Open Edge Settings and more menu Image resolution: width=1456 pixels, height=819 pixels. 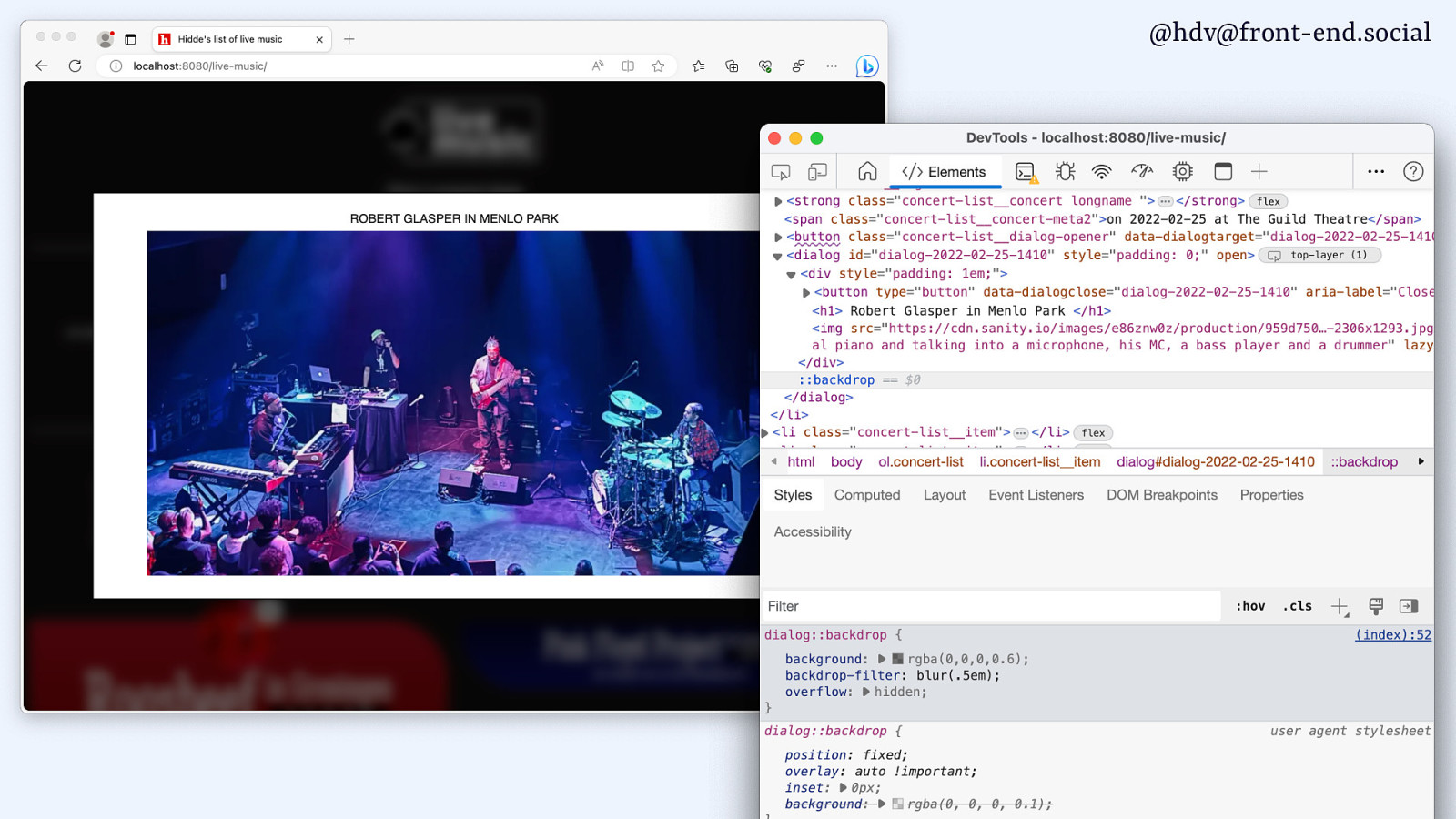832,66
